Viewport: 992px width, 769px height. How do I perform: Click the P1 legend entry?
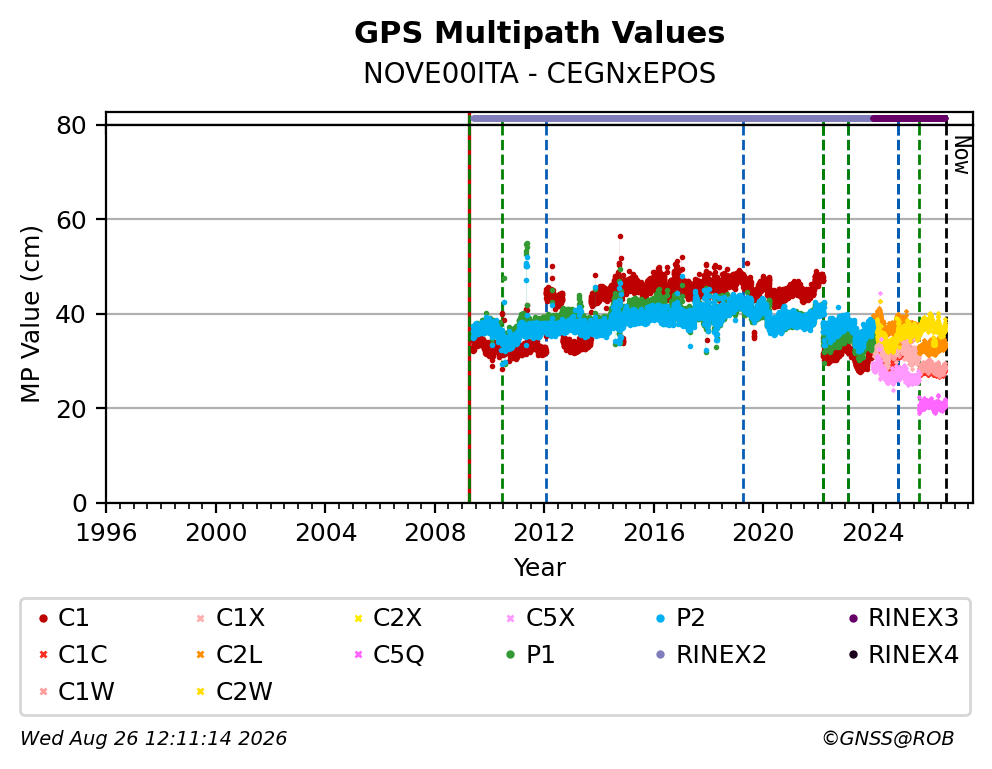coord(530,655)
